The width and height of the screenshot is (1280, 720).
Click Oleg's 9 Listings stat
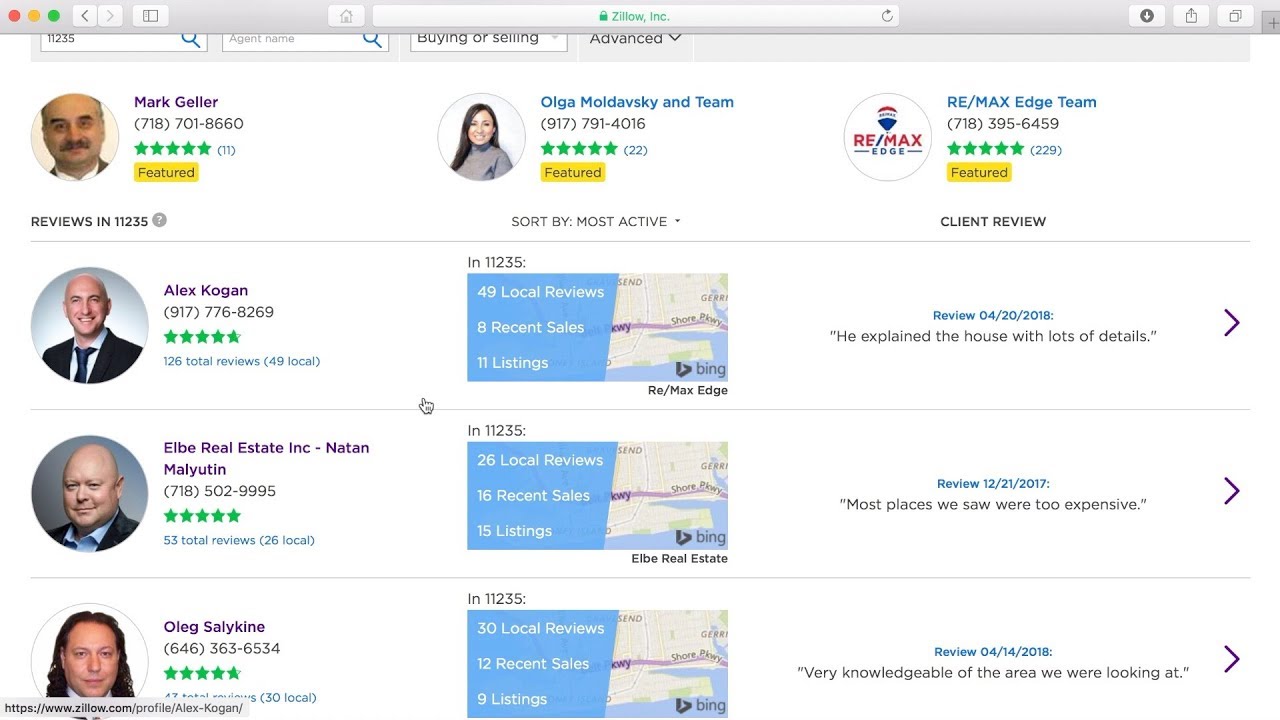512,698
